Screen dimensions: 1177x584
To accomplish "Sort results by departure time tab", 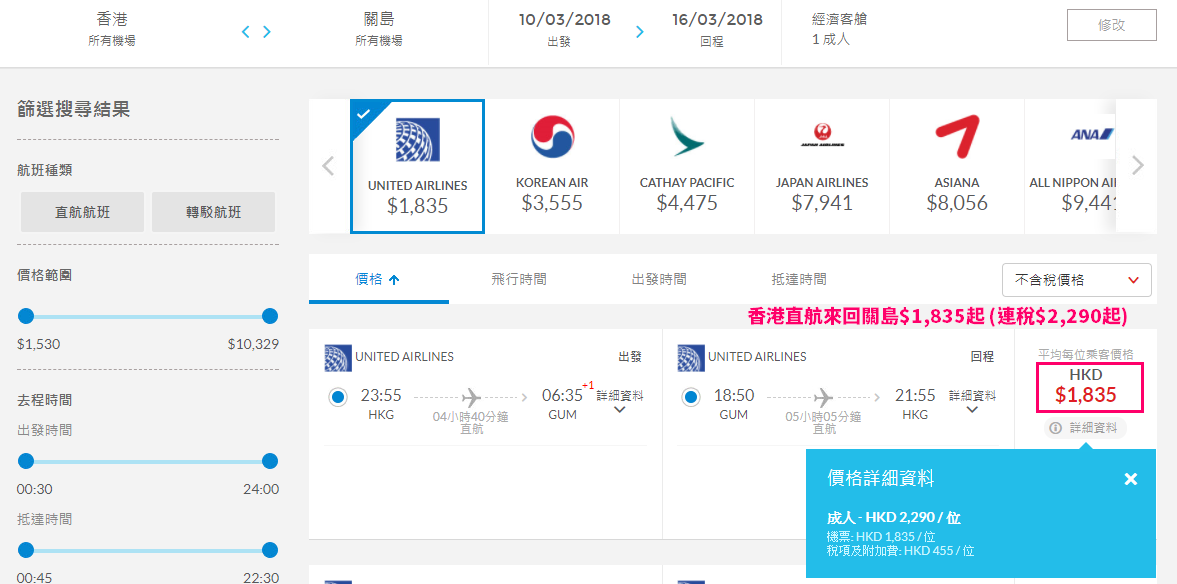I will tap(659, 280).
